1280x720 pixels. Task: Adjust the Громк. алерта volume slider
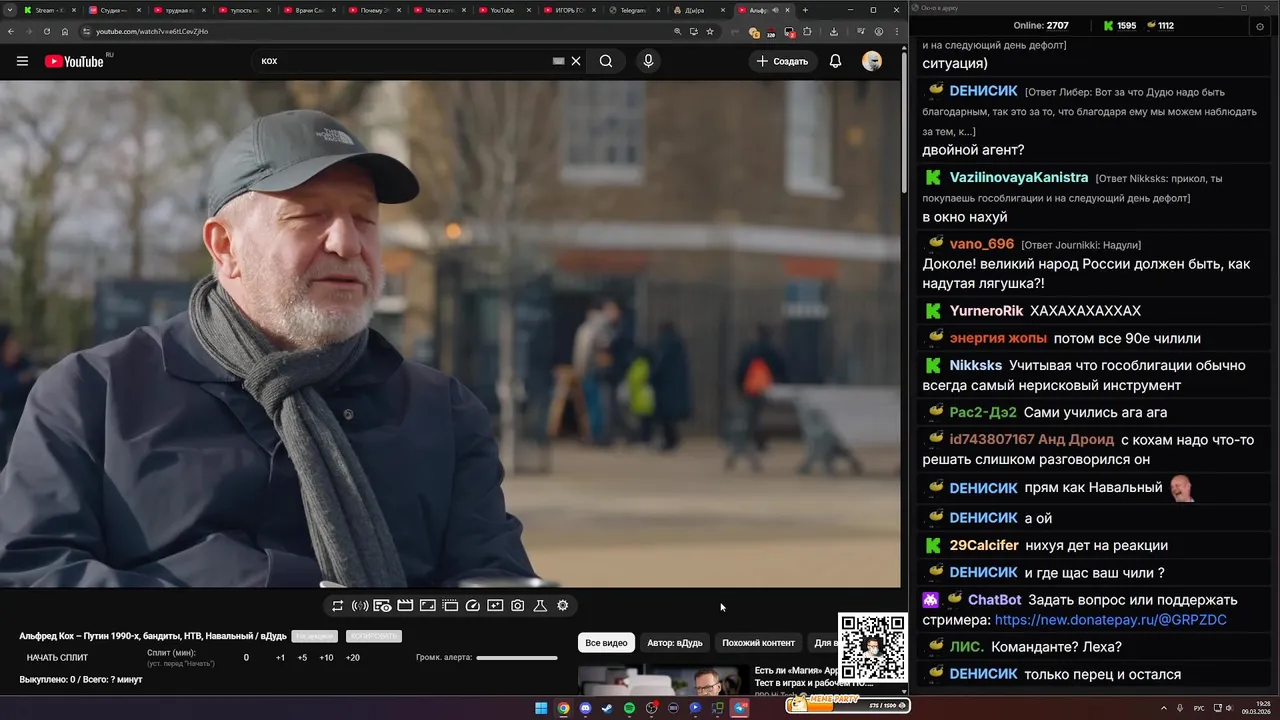(x=517, y=658)
